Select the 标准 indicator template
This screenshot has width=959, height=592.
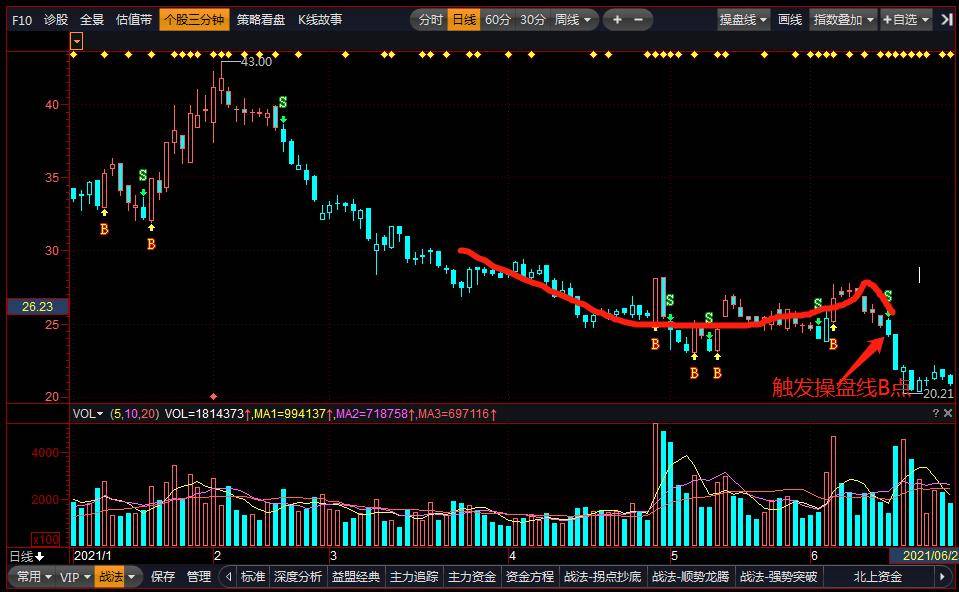[253, 576]
